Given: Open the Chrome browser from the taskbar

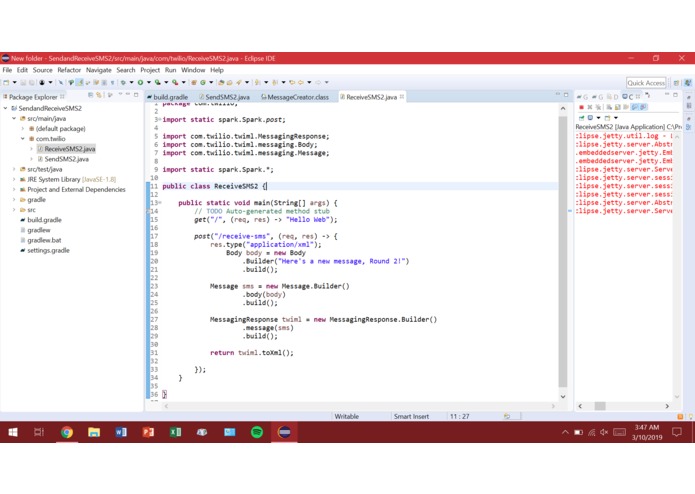Looking at the screenshot, I should coord(66,432).
